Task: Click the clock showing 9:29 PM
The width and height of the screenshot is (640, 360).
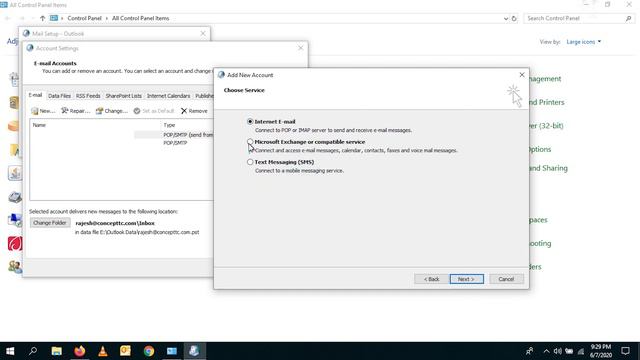Action: tap(600, 351)
